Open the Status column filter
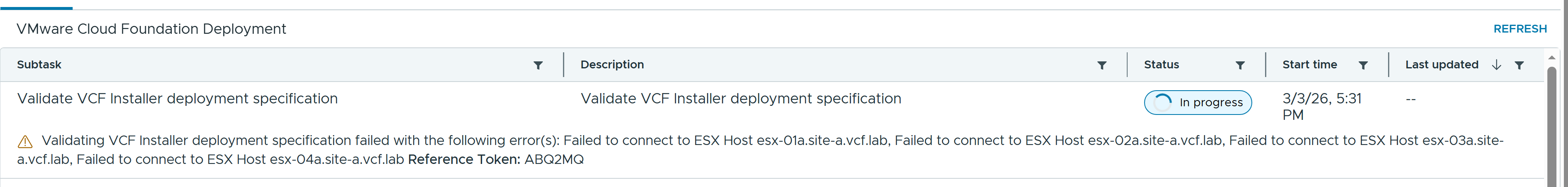This screenshot has width=1568, height=187. coord(1239,65)
